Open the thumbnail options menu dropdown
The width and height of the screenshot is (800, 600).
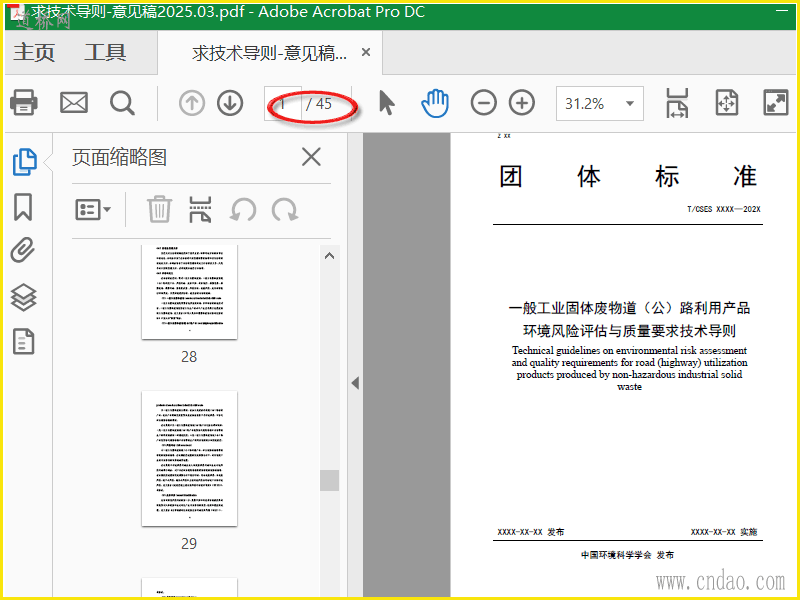[x=93, y=209]
